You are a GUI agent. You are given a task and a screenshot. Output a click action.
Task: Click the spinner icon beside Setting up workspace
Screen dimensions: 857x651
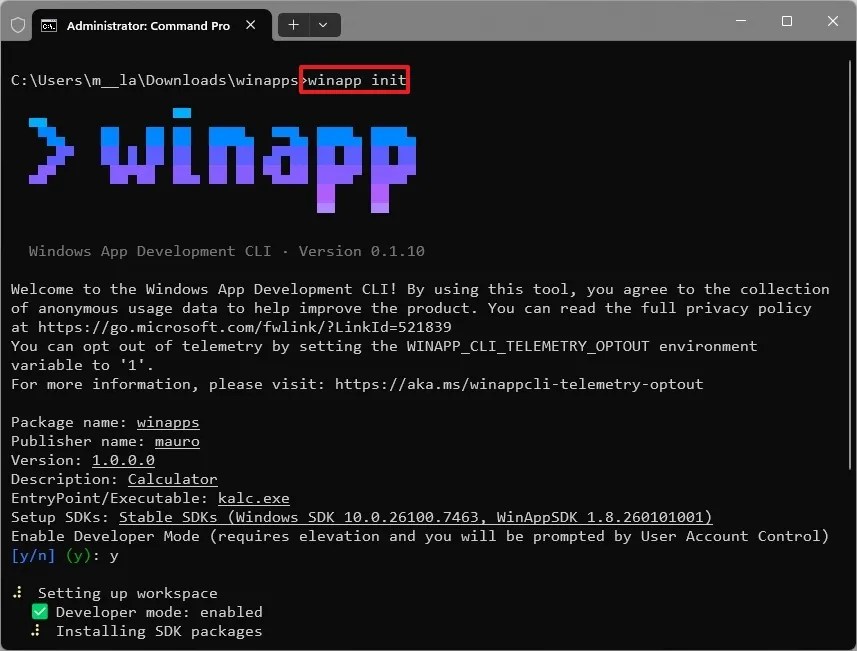point(16,593)
